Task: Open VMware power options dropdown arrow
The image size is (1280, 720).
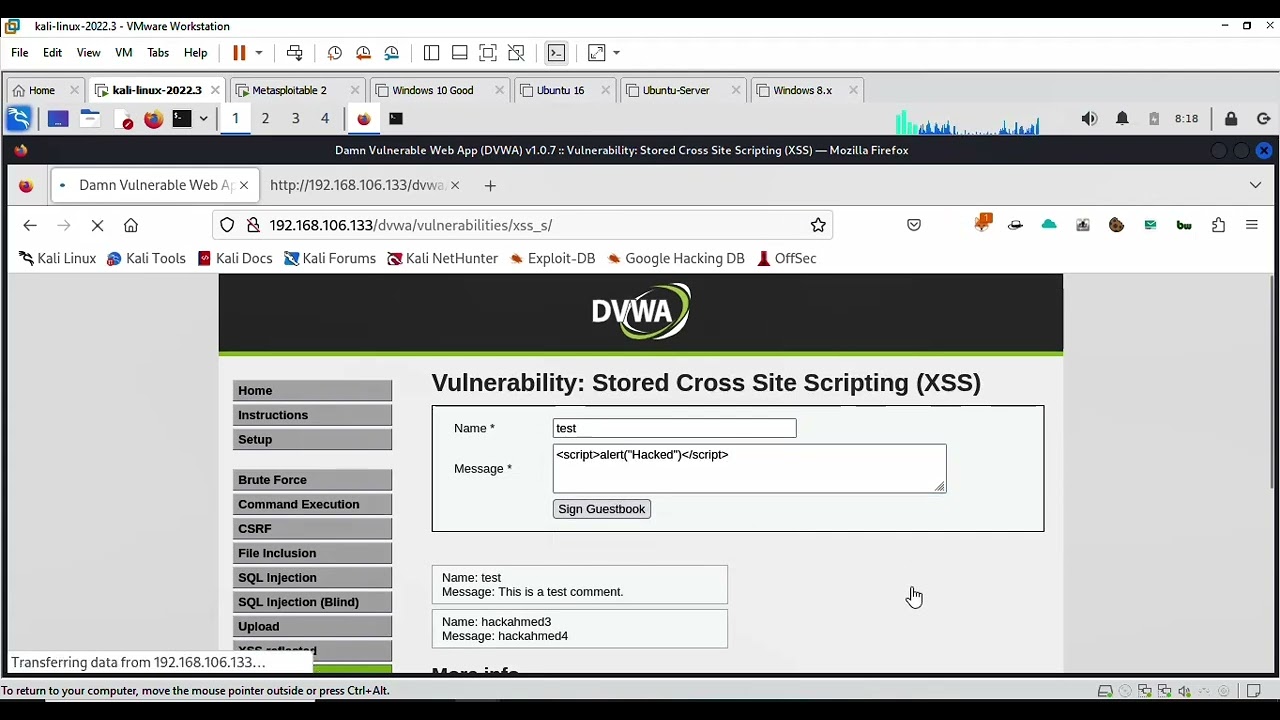Action: pyautogui.click(x=259, y=53)
